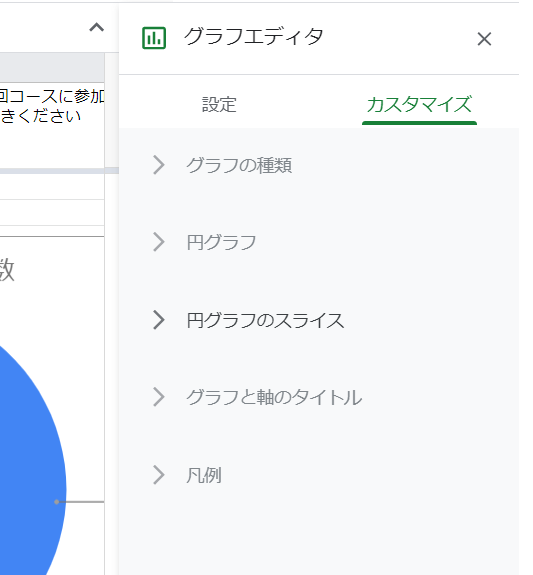
Task: Expand the グラフと軸のタイトル chevron
Action: pyautogui.click(x=158, y=397)
